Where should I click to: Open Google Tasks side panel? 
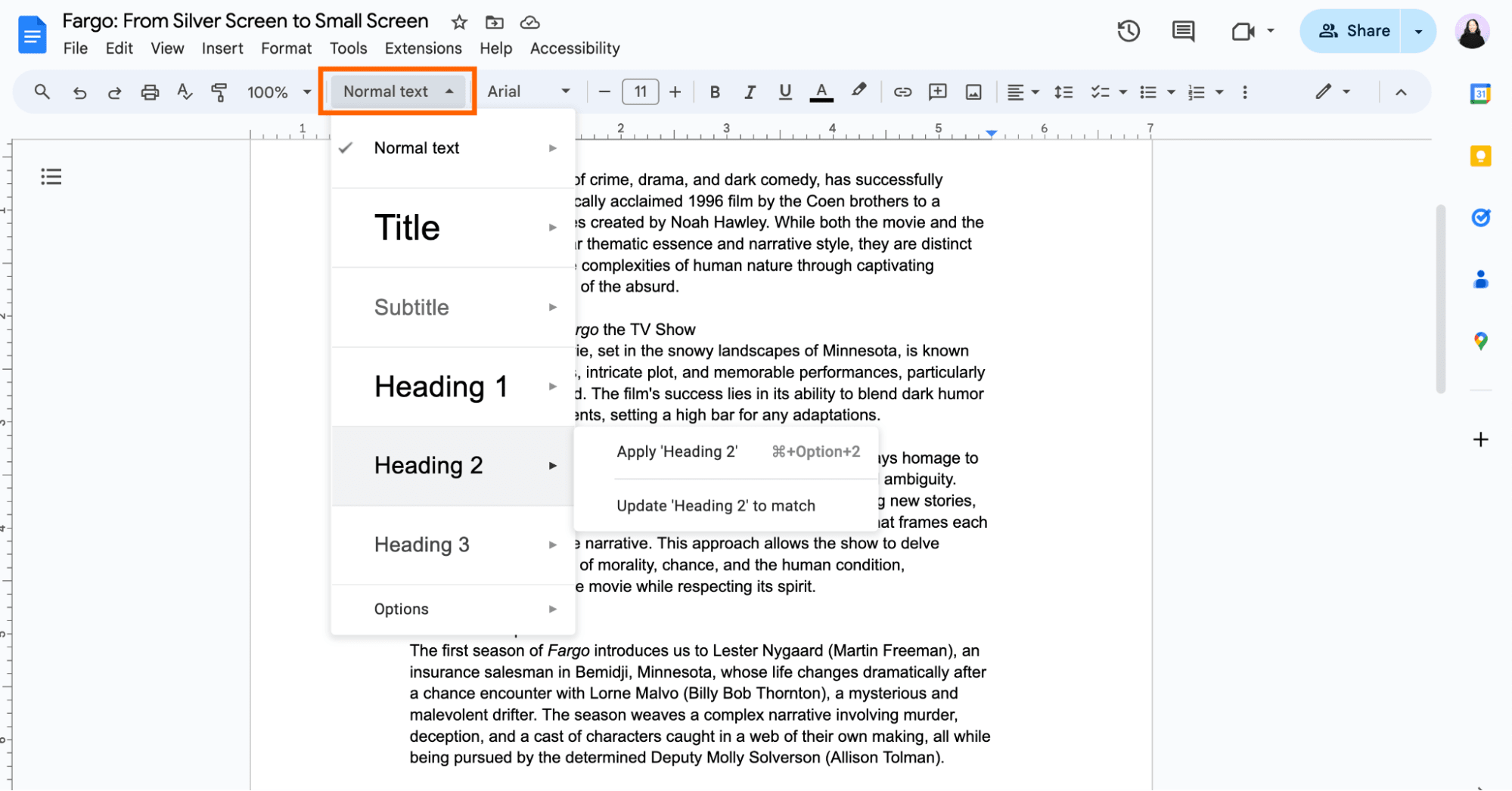pos(1480,218)
